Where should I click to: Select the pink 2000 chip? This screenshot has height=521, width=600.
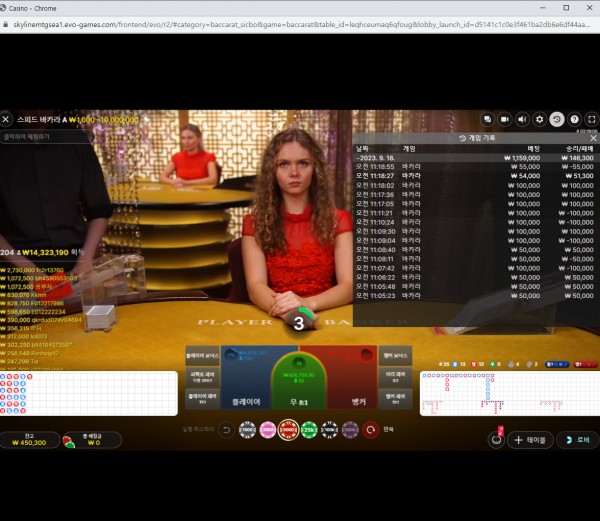[267, 430]
